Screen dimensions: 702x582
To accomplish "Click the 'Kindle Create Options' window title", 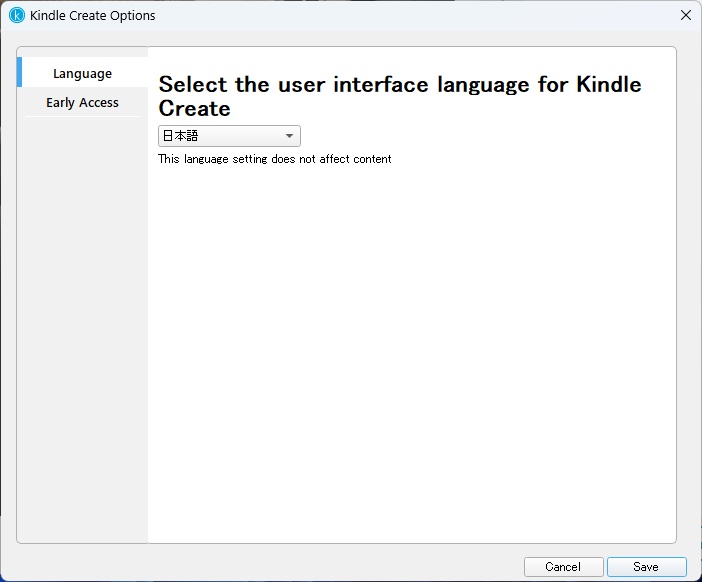I will pos(93,16).
